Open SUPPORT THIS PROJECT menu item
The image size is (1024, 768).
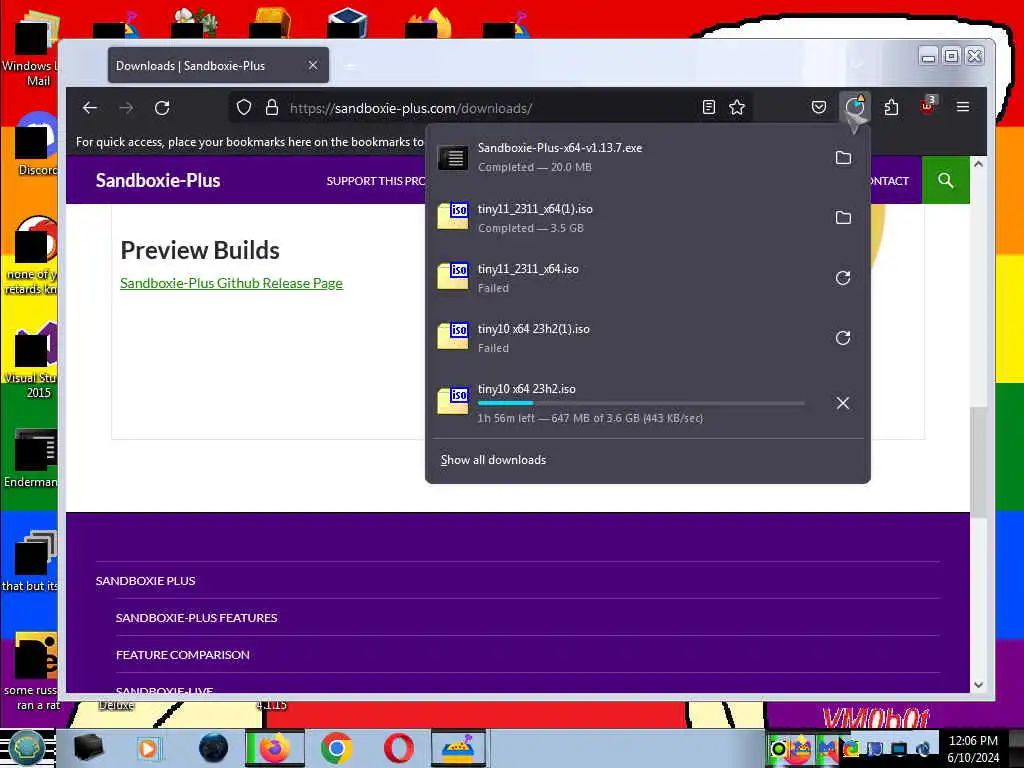[376, 181]
